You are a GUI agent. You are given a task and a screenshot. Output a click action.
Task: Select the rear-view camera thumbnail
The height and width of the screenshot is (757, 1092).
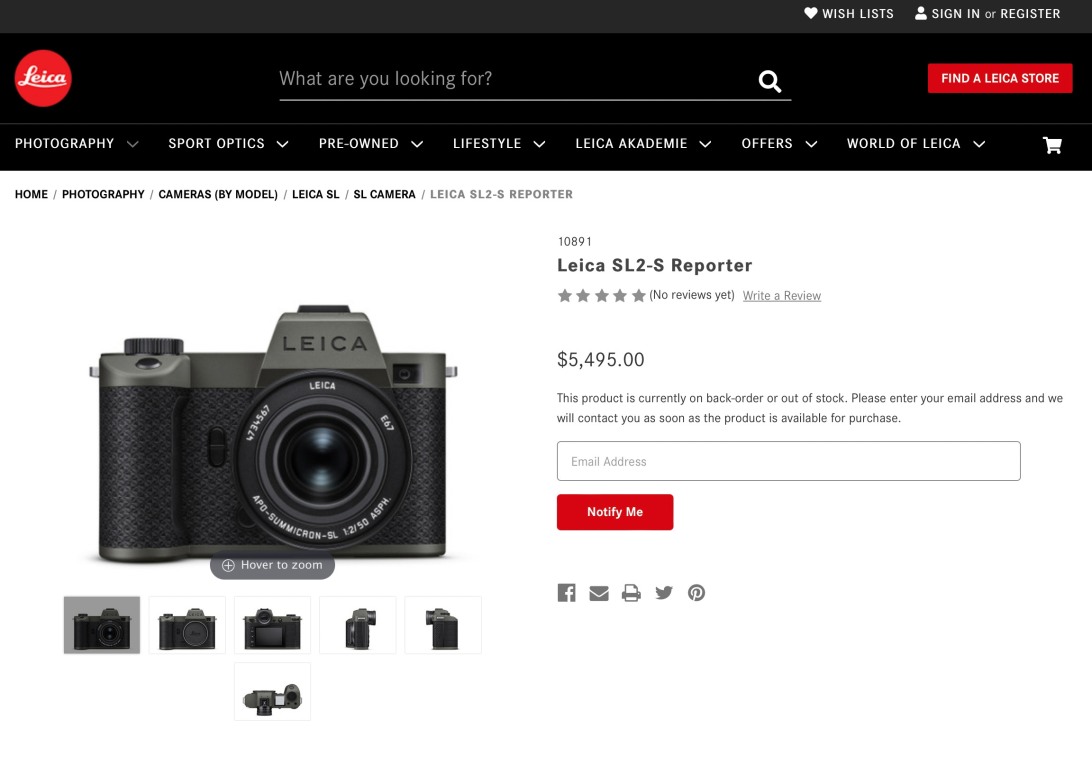(272, 626)
